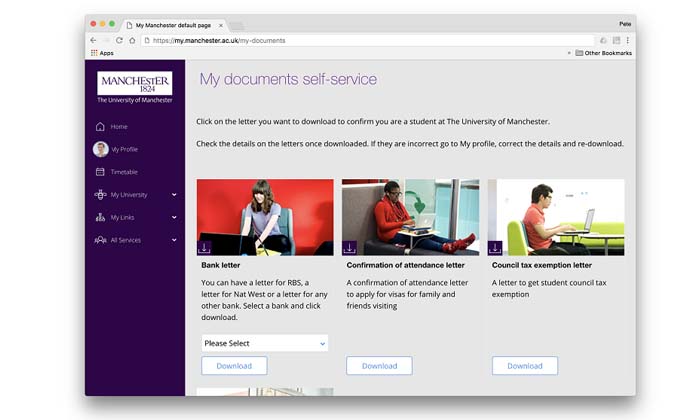The height and width of the screenshot is (420, 700).
Task: Expand the My Links chevron
Action: pyautogui.click(x=174, y=217)
